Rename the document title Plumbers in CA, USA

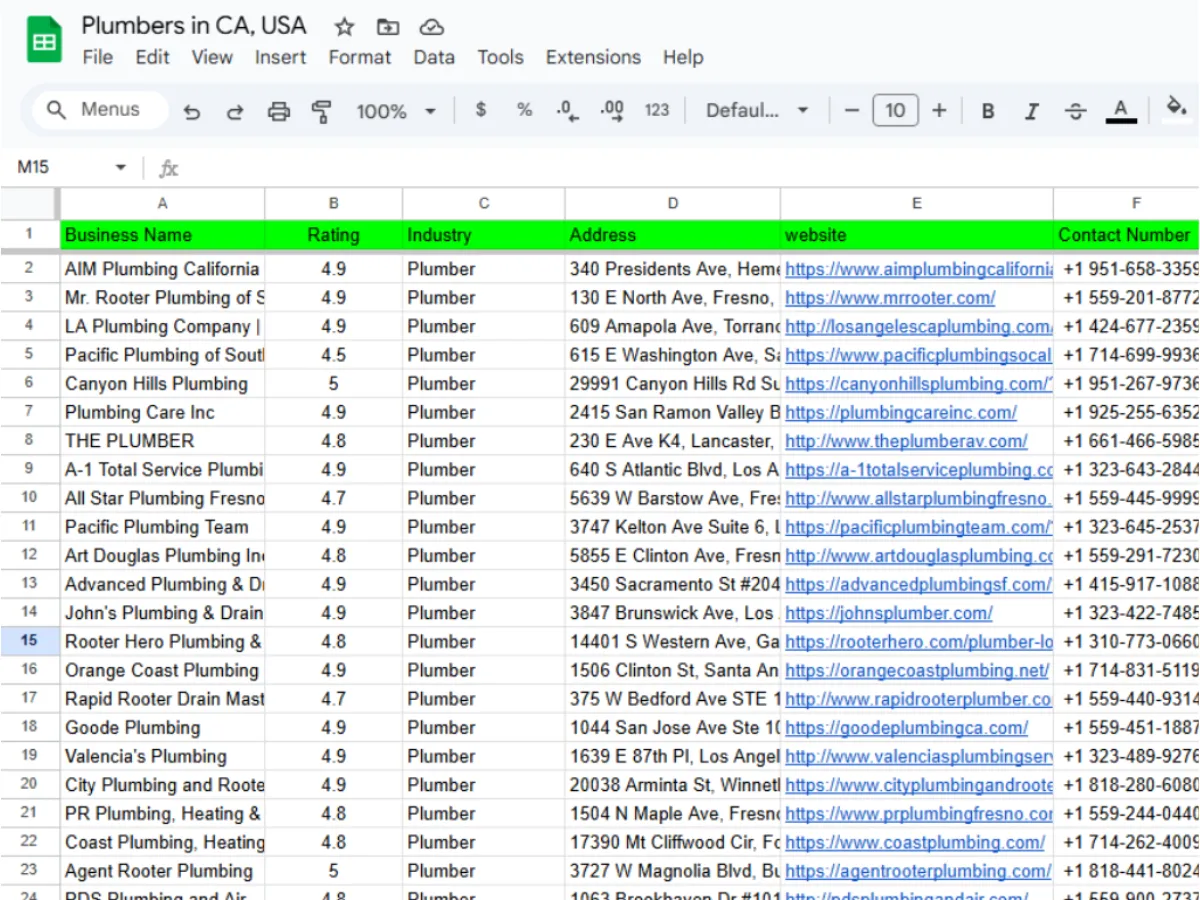coord(194,26)
